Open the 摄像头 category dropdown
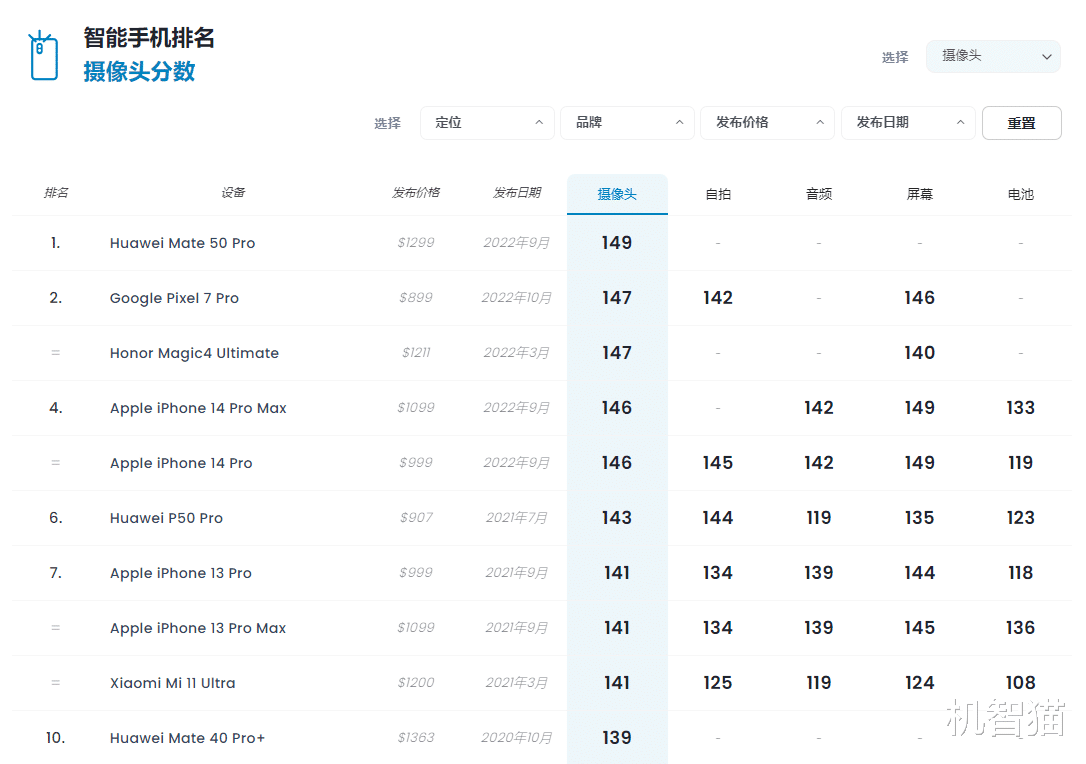Viewport: 1086px width, 764px height. [993, 56]
